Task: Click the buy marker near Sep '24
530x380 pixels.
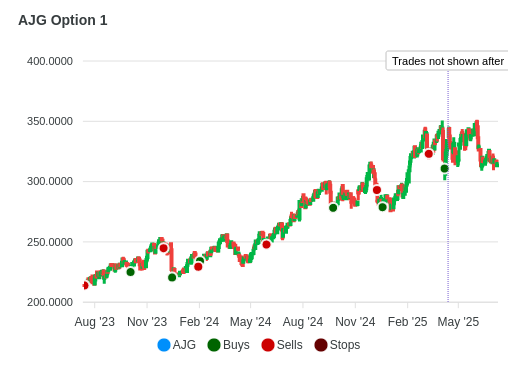Action: coord(333,208)
